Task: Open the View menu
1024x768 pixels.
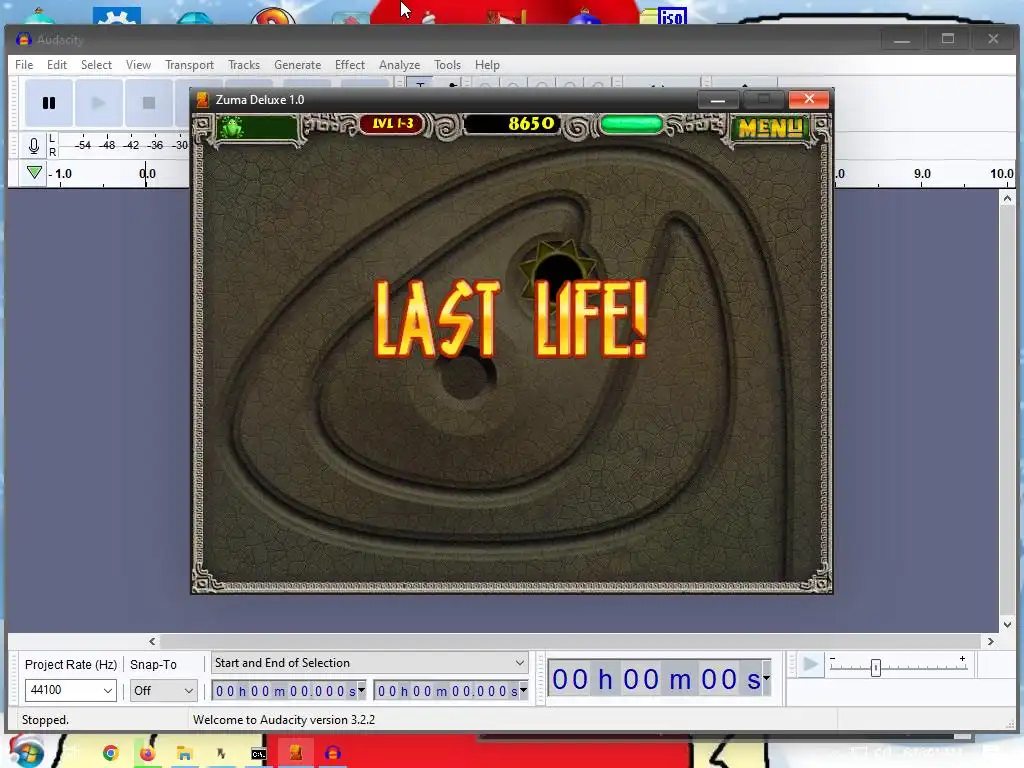Action: 138,65
